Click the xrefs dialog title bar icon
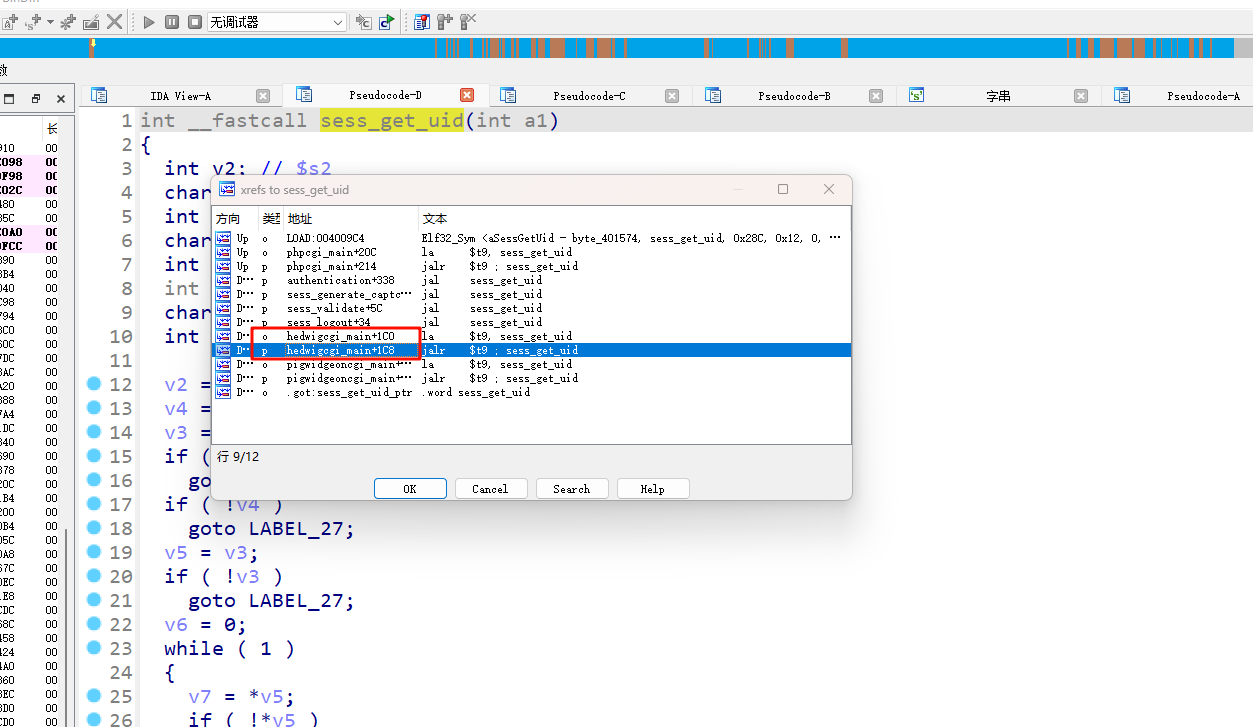 point(227,189)
